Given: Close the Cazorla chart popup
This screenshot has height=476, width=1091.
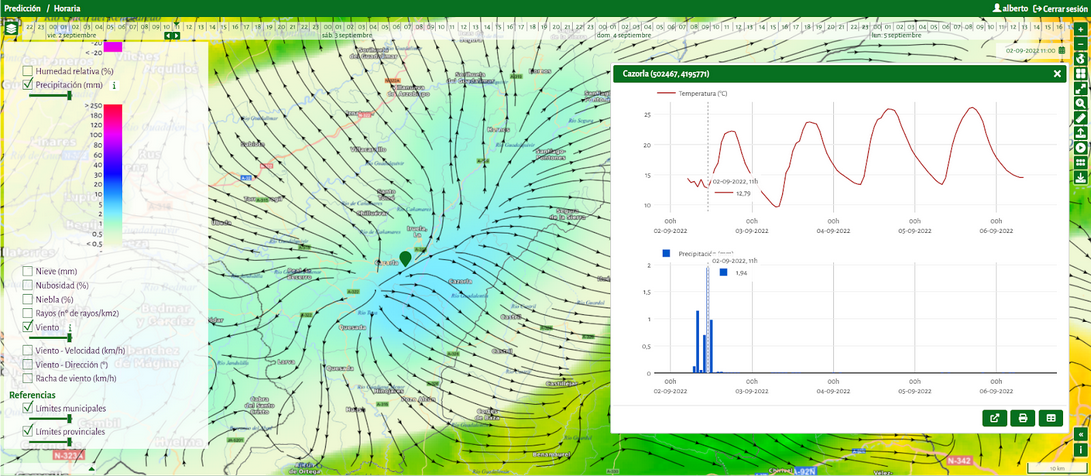Looking at the screenshot, I should (1057, 74).
